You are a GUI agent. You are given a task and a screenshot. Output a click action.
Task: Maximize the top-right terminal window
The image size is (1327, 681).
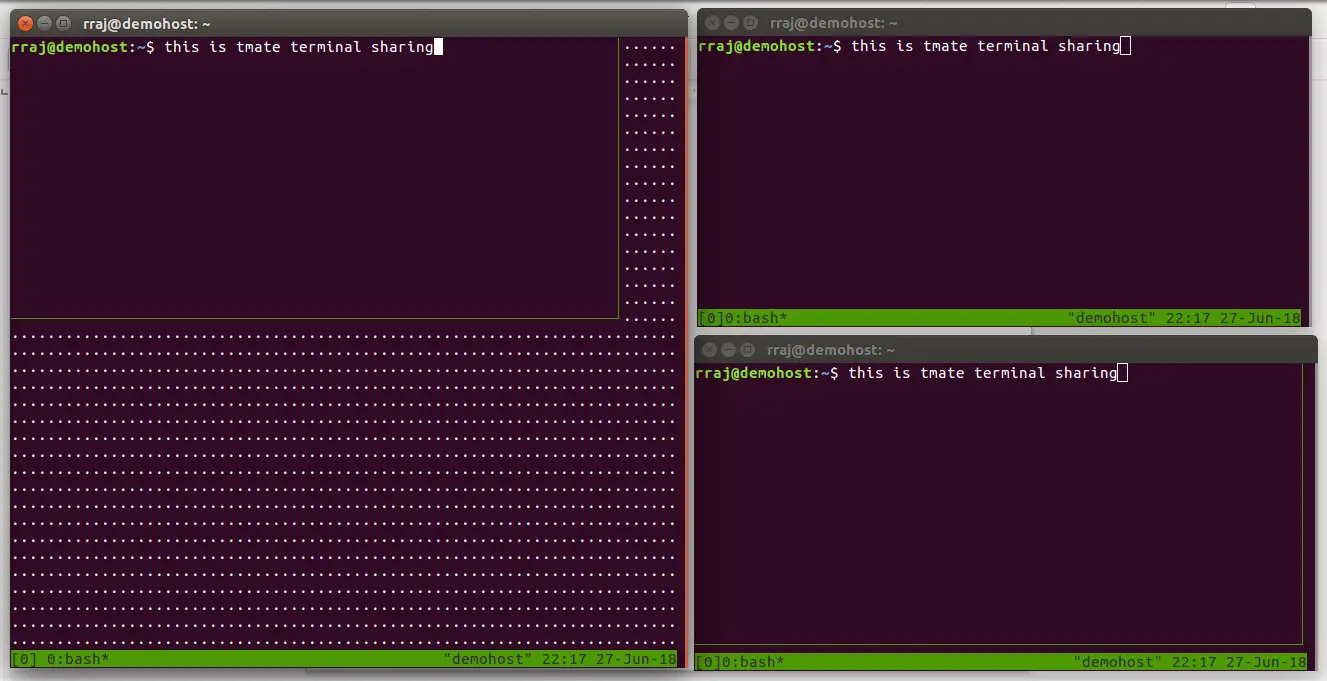point(749,22)
